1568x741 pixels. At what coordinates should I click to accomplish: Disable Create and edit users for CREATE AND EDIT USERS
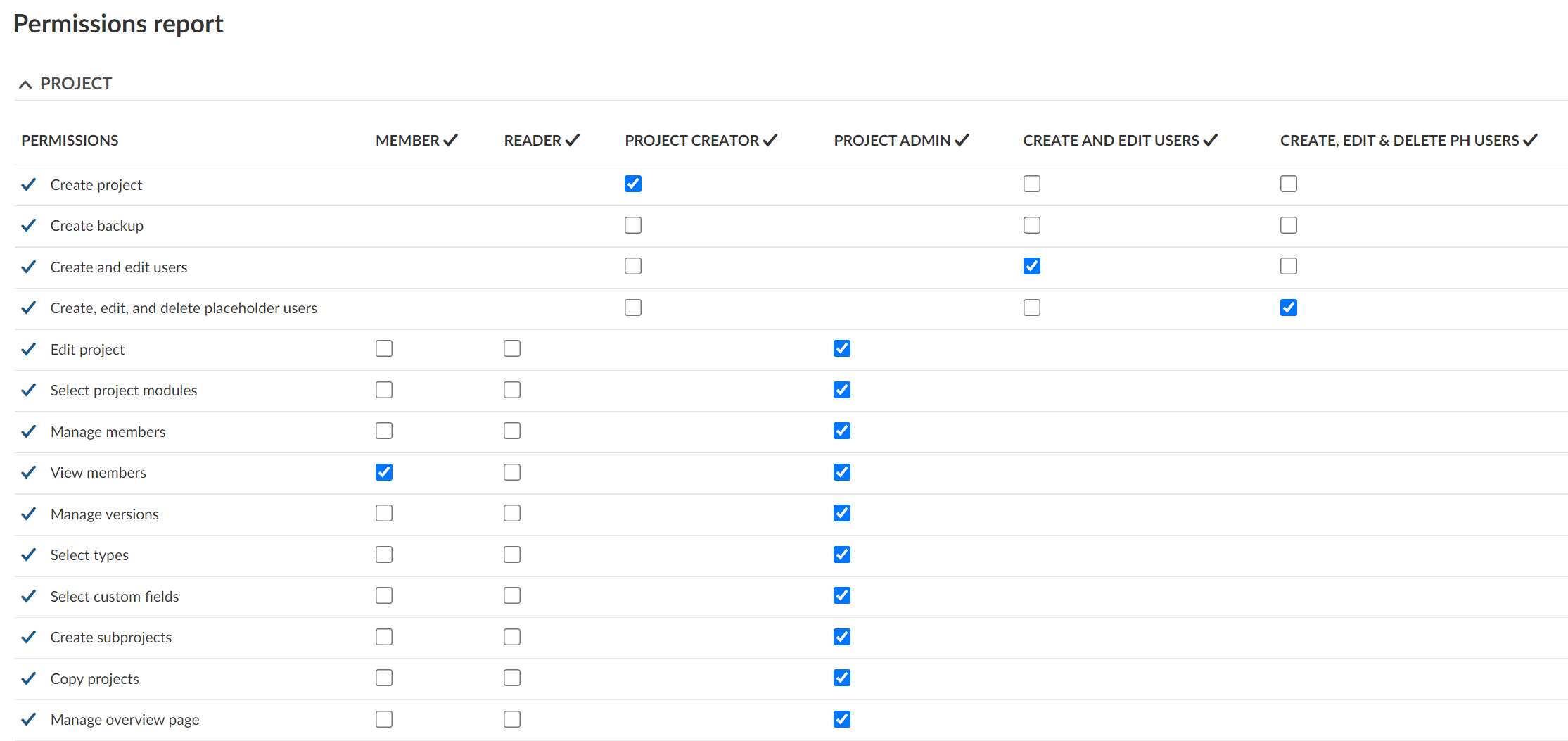tap(1031, 266)
